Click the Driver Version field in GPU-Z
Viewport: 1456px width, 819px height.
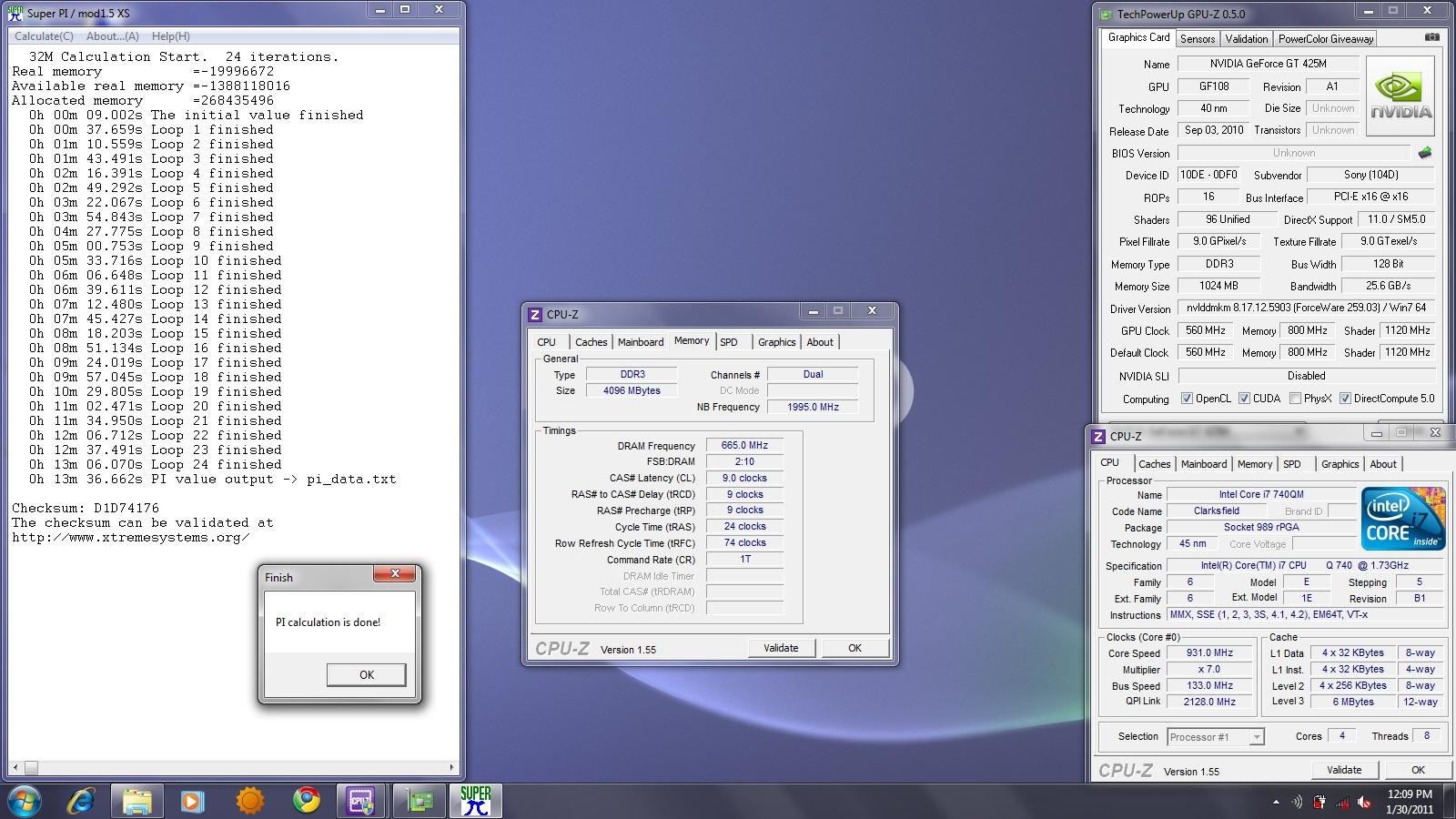(1306, 308)
